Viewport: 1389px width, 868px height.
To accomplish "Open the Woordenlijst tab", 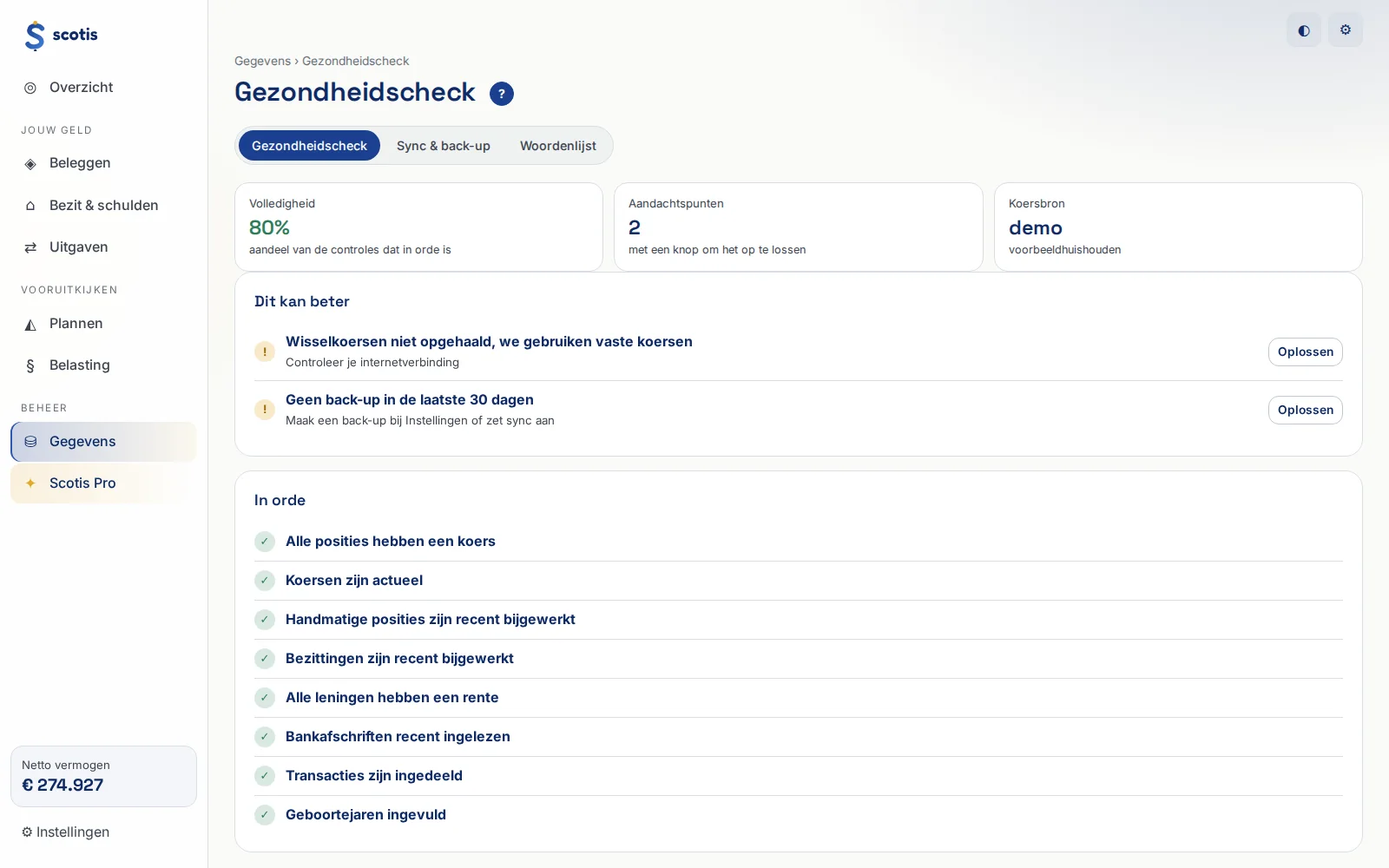I will coord(558,146).
